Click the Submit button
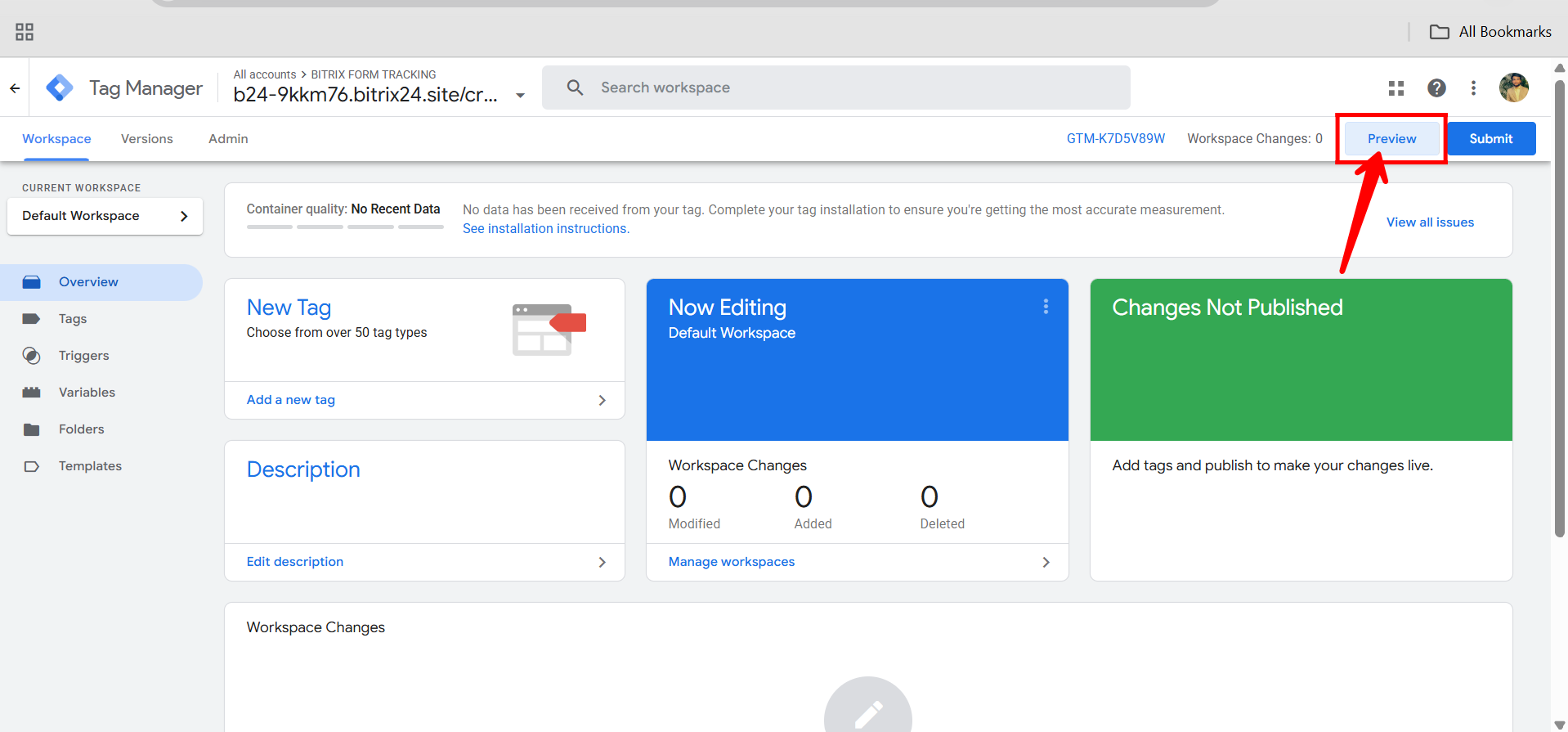 coord(1490,139)
